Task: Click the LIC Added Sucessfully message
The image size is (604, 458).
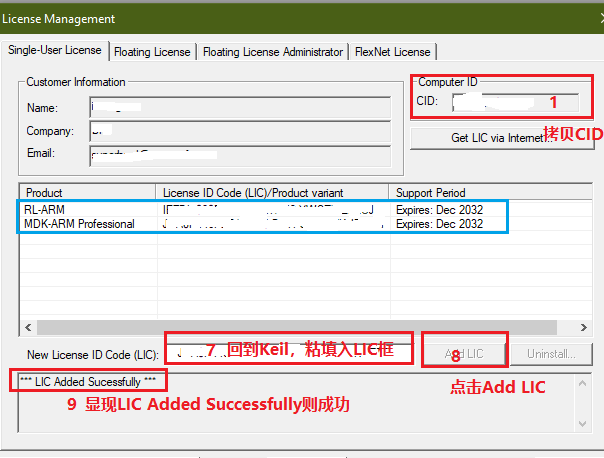Action: pos(88,382)
